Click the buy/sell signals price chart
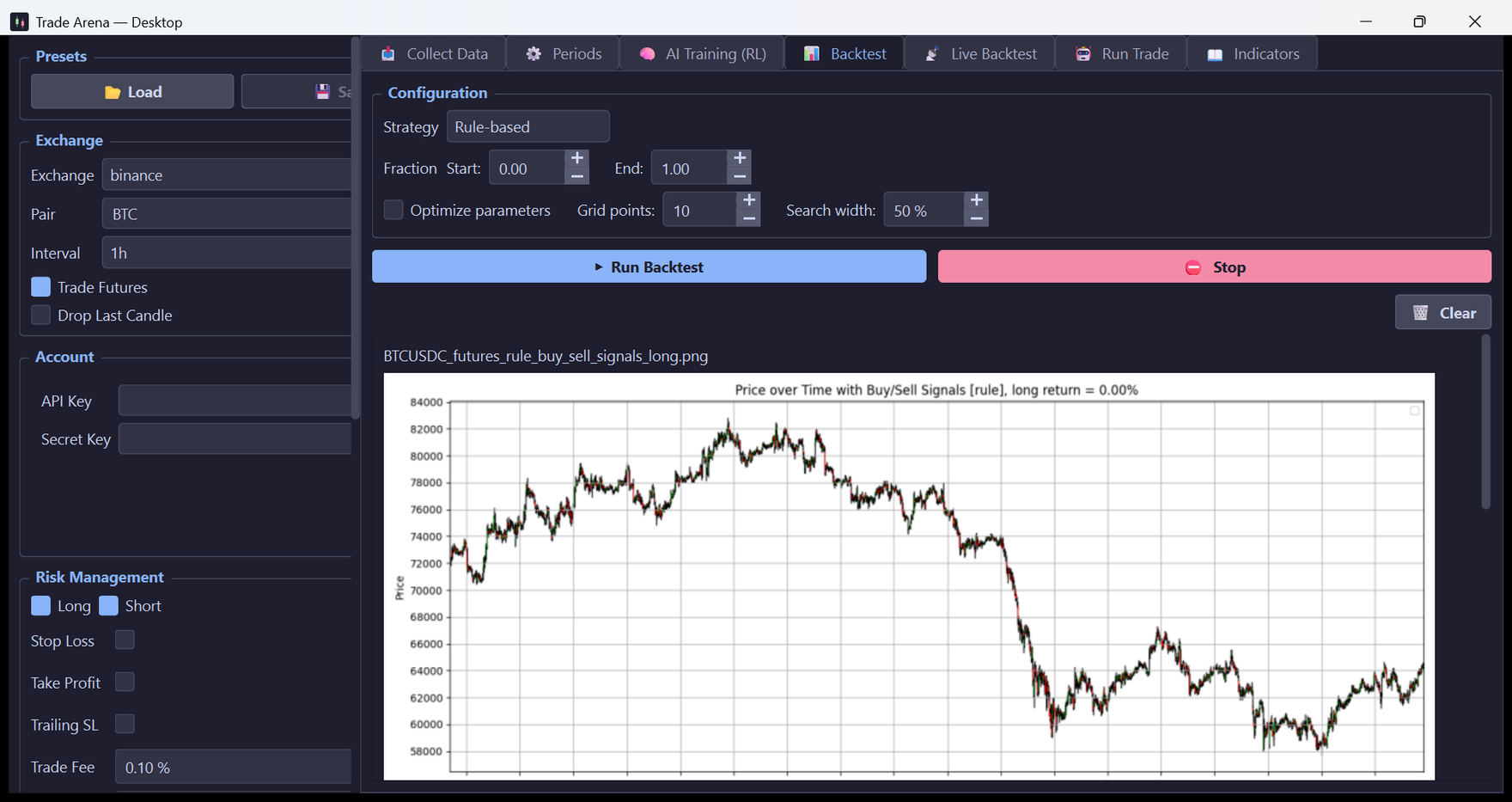Screen dimensions: 1512x802 [x=909, y=576]
